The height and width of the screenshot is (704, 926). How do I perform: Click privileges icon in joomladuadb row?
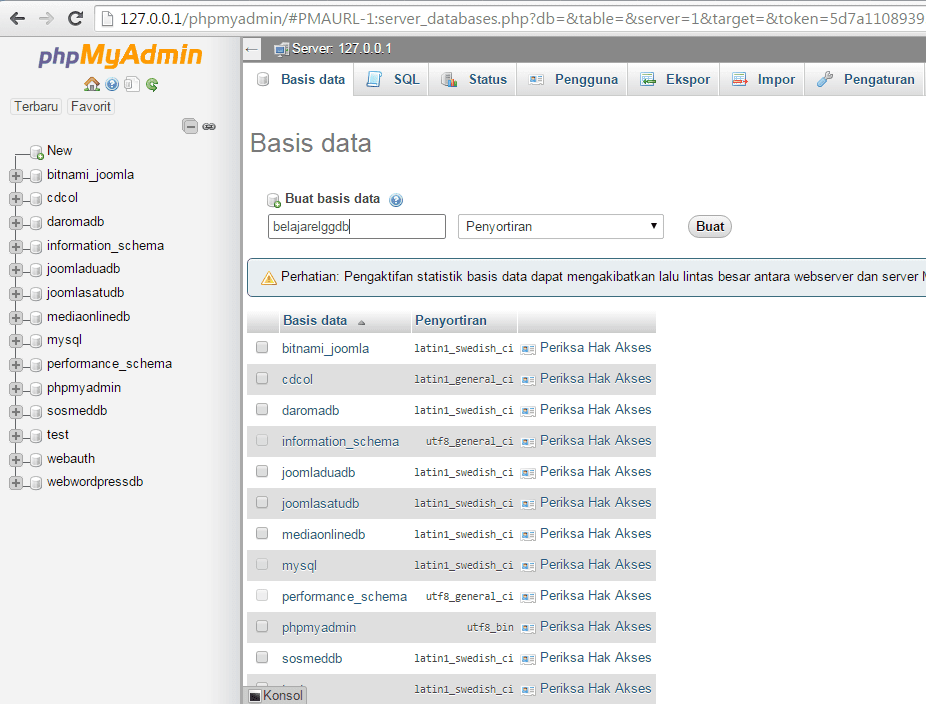click(528, 473)
